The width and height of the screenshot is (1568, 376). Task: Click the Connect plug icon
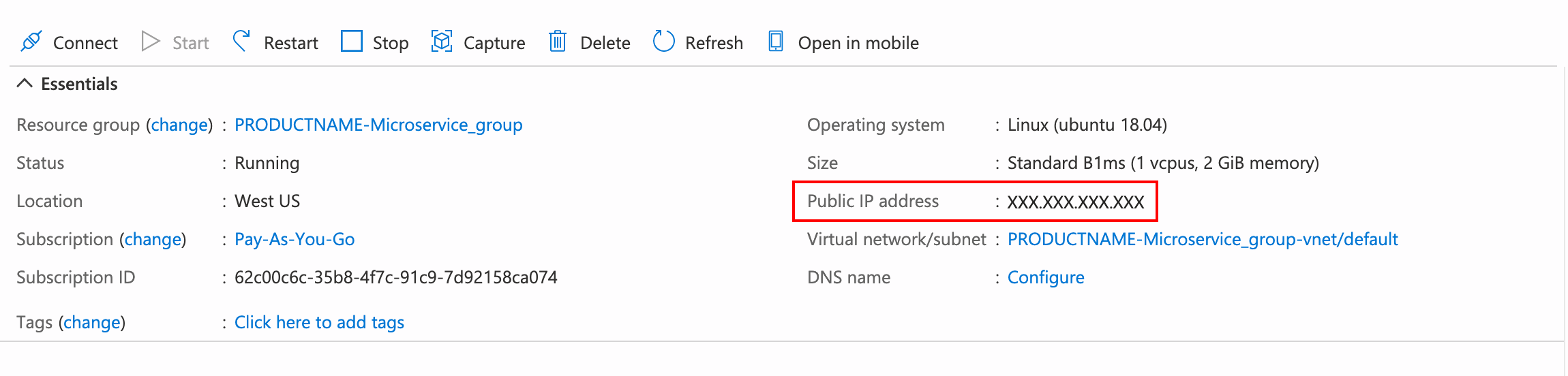(x=31, y=42)
